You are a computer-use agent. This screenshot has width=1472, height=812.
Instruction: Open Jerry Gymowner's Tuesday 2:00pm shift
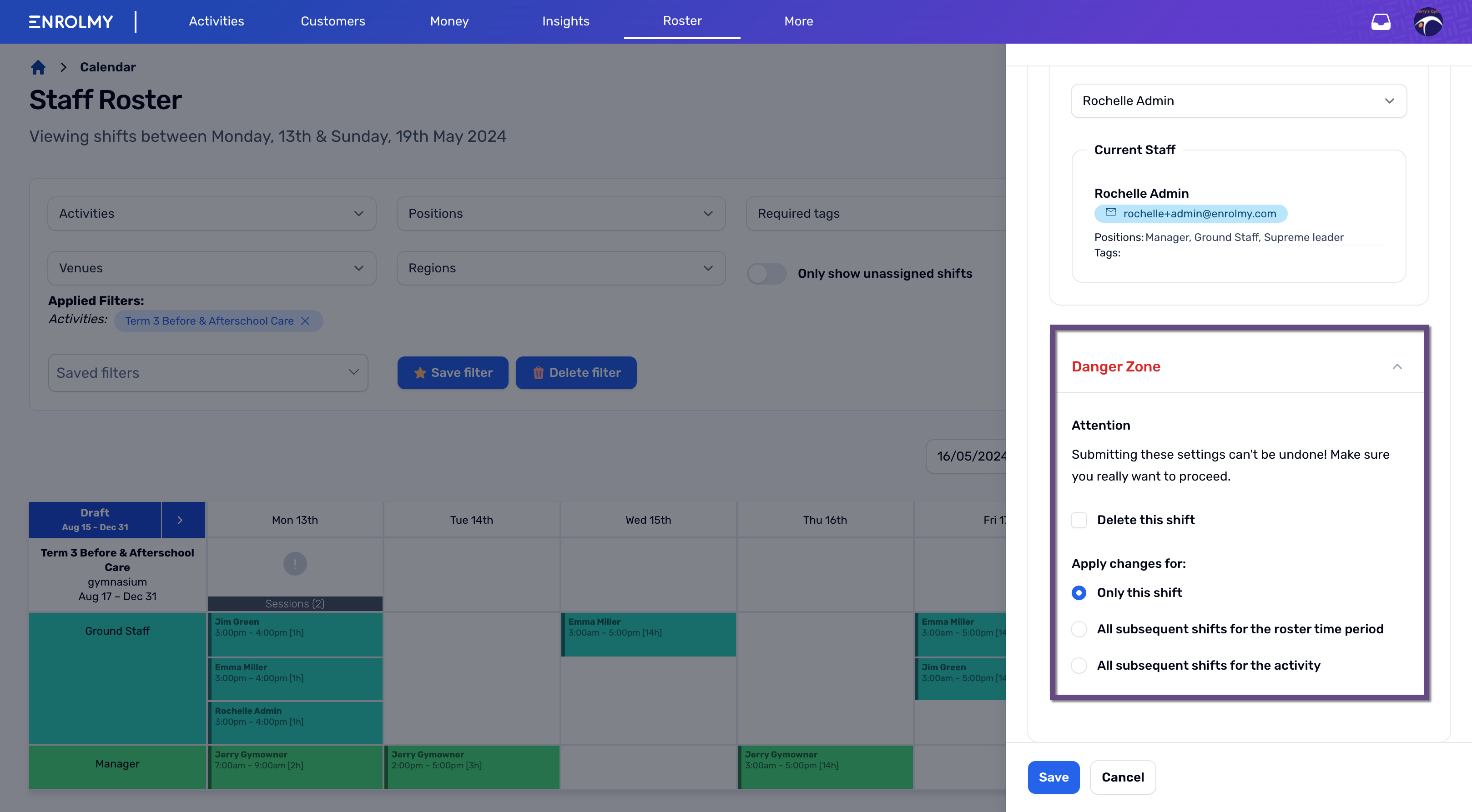pos(471,767)
